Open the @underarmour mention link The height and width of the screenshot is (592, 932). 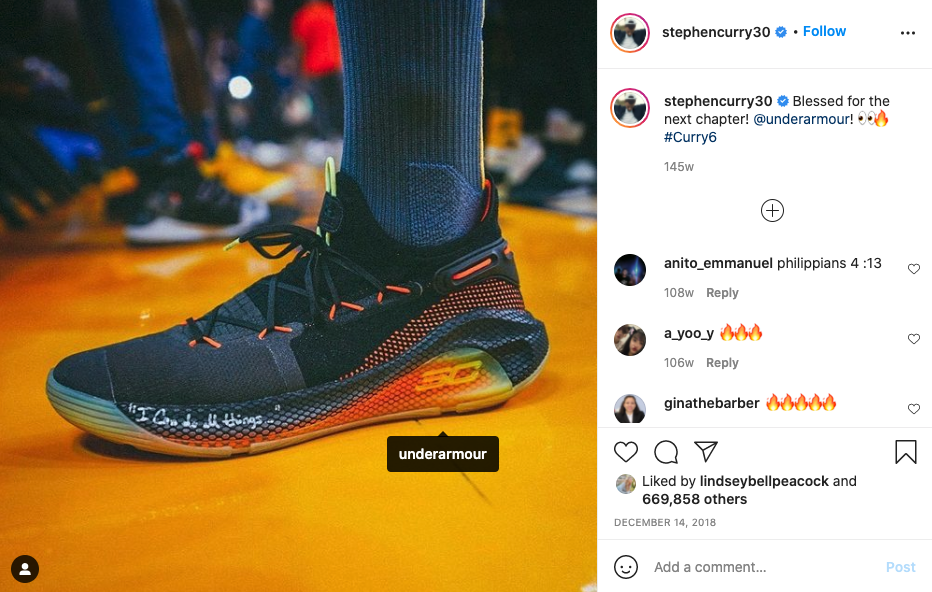pyautogui.click(x=803, y=119)
